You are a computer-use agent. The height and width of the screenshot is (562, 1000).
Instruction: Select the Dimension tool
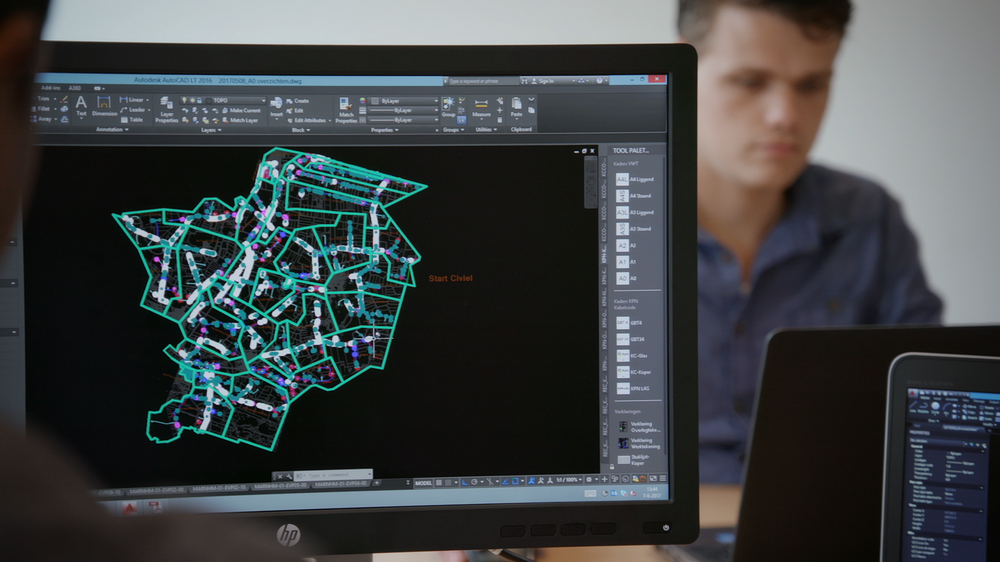point(104,106)
